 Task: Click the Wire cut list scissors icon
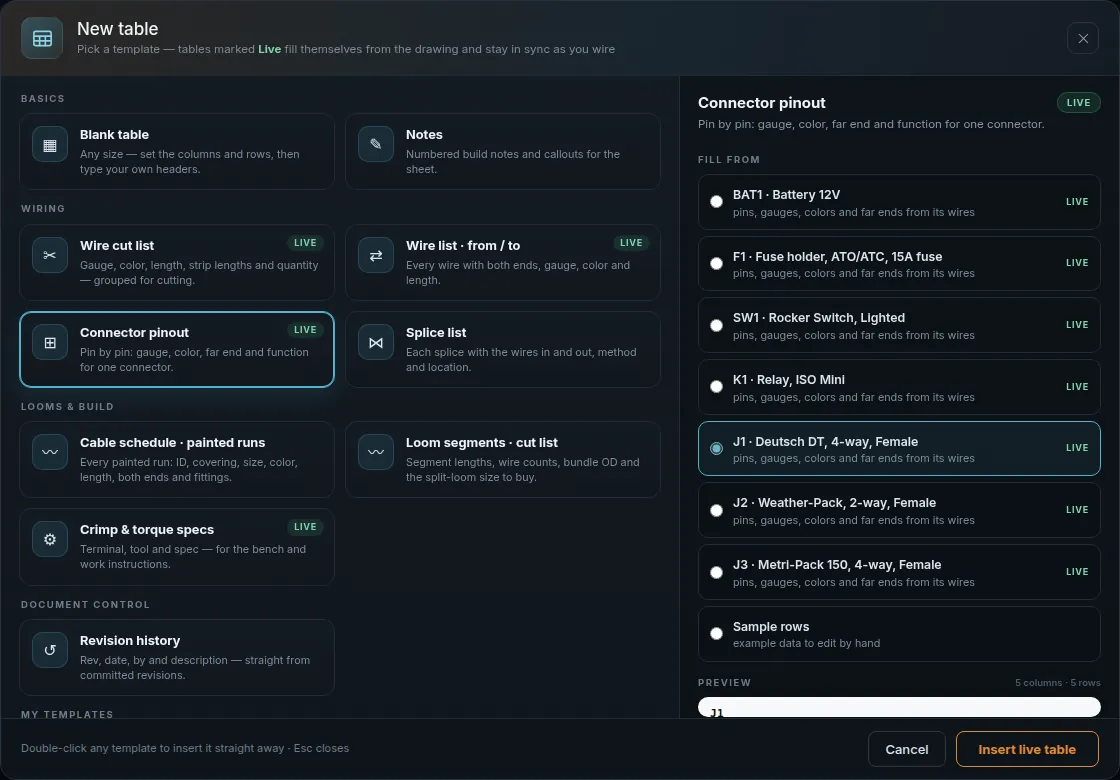point(50,256)
